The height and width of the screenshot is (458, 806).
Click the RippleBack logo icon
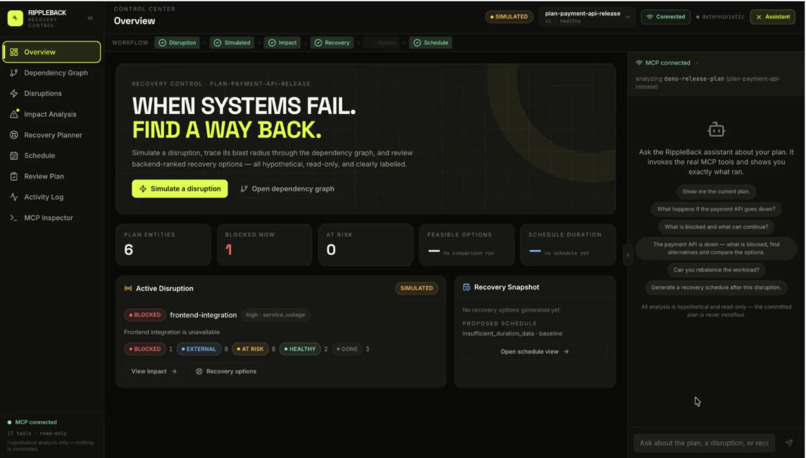[15, 18]
